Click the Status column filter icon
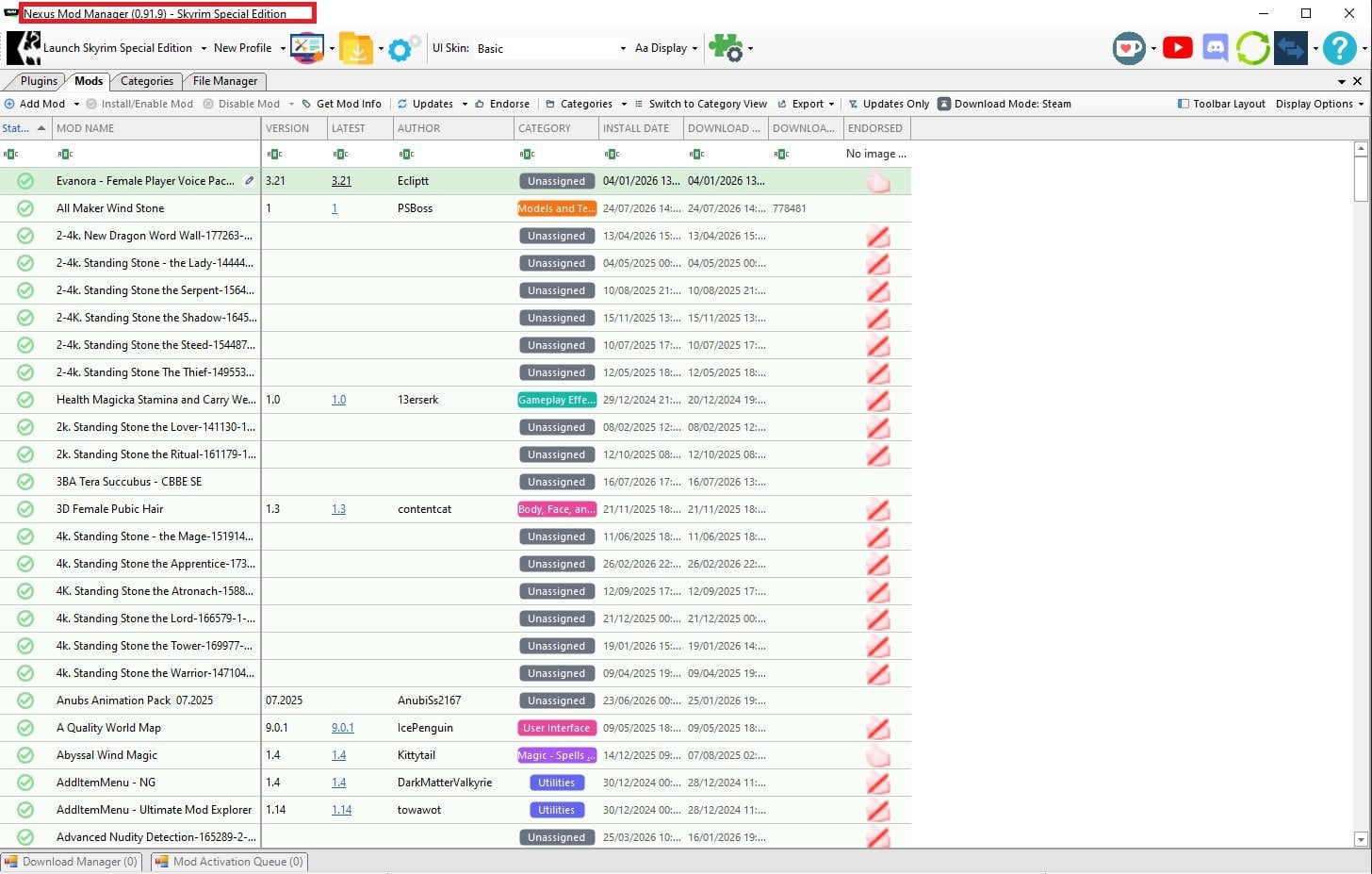This screenshot has width=1372, height=874. [10, 154]
